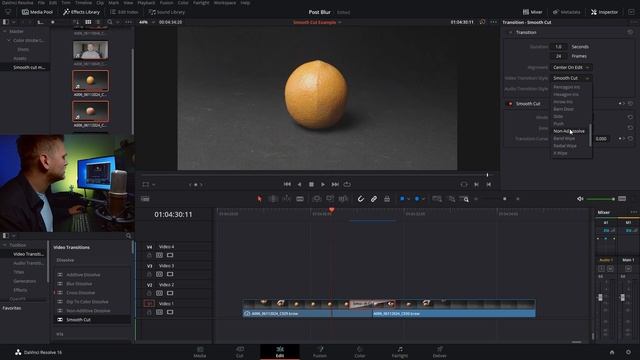Open the Video Transition Style dropdown
The height and width of the screenshot is (360, 640).
click(x=571, y=78)
